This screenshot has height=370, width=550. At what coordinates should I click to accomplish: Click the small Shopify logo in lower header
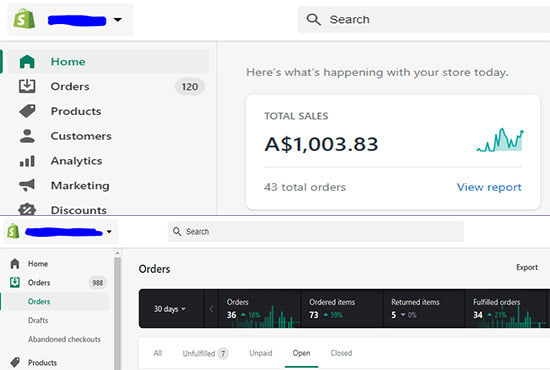tap(13, 231)
